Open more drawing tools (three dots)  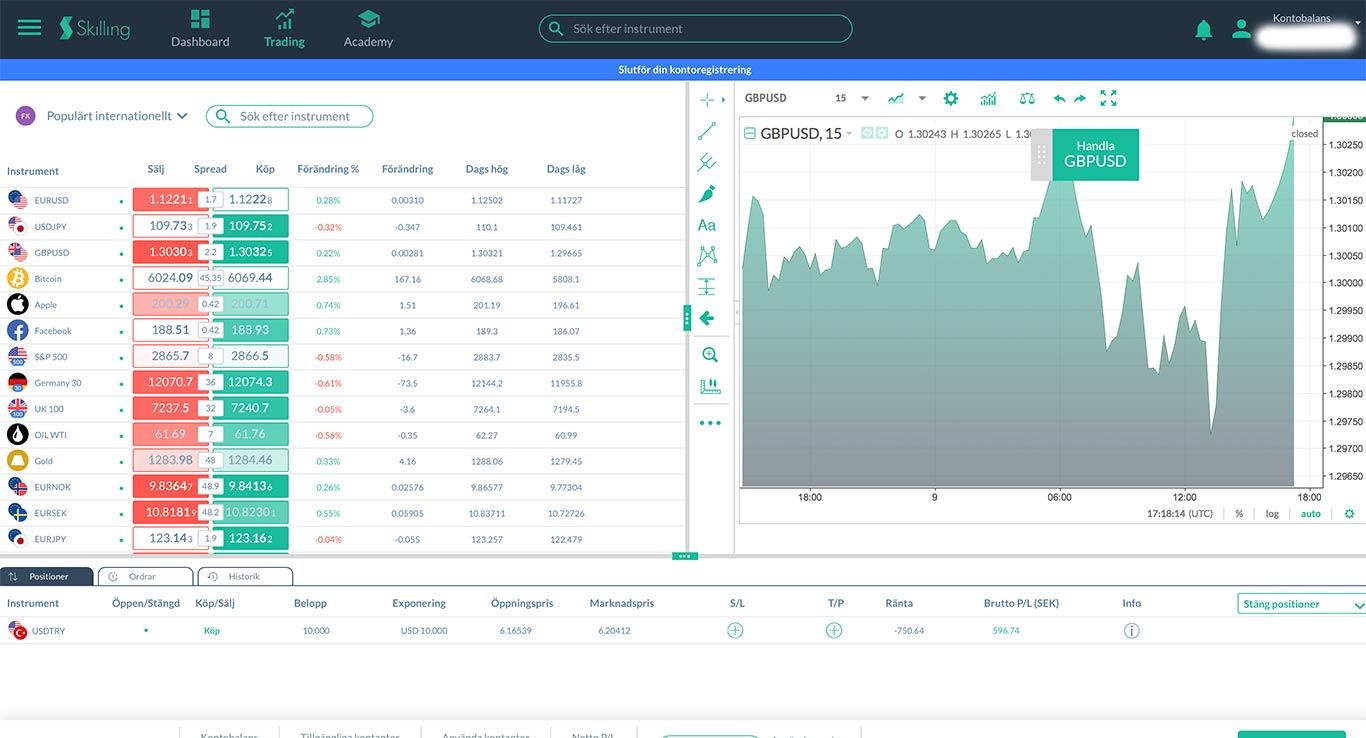(x=710, y=423)
